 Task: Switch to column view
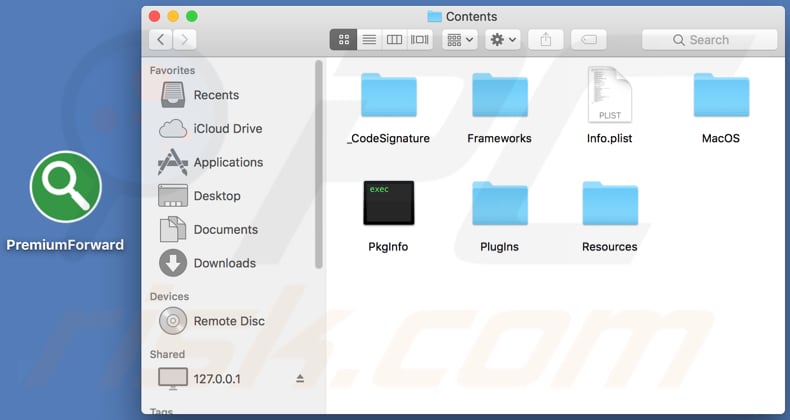pyautogui.click(x=394, y=39)
